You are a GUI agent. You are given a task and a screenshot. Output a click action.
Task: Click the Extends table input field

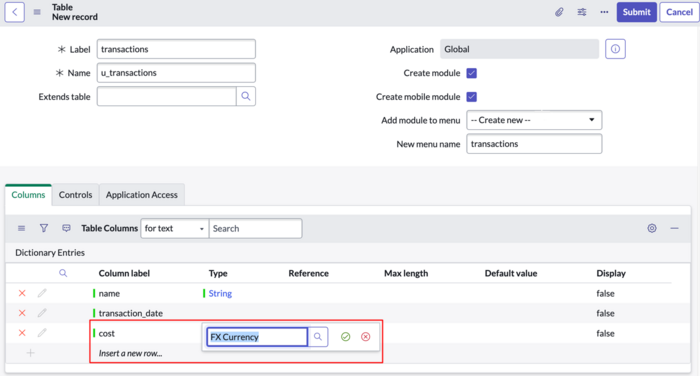[x=167, y=96]
